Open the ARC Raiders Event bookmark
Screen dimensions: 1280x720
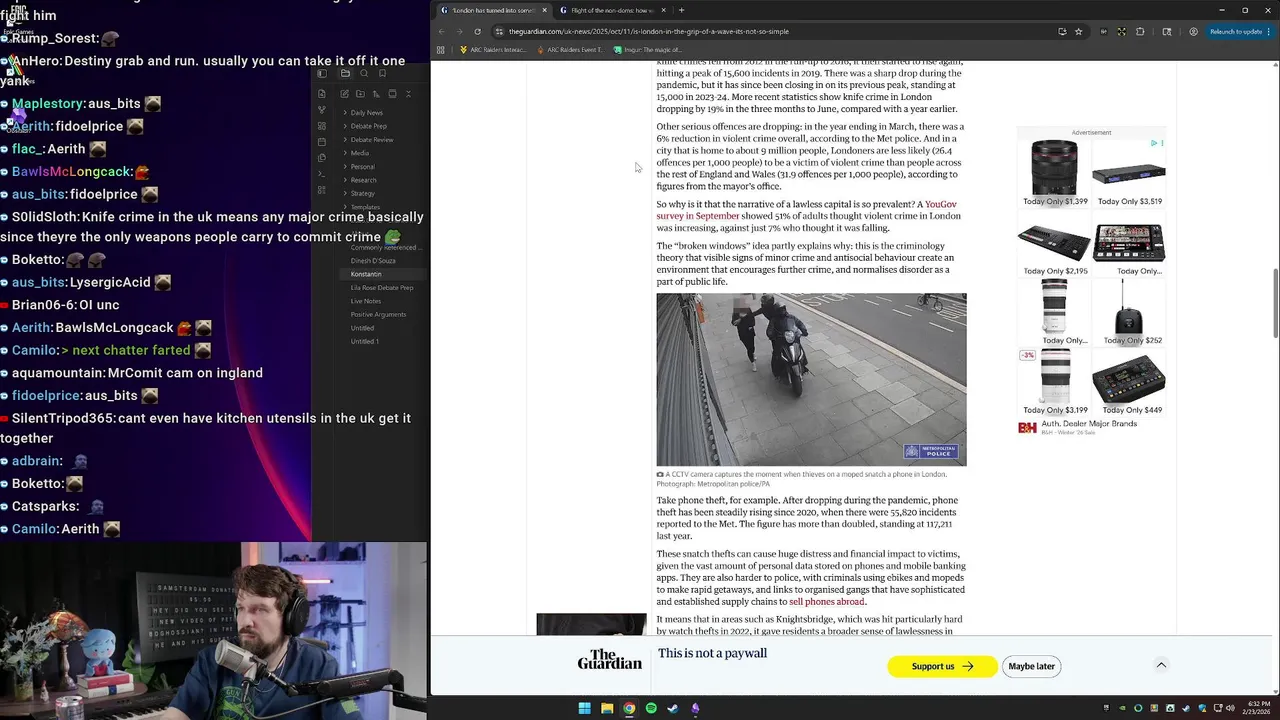tap(569, 50)
